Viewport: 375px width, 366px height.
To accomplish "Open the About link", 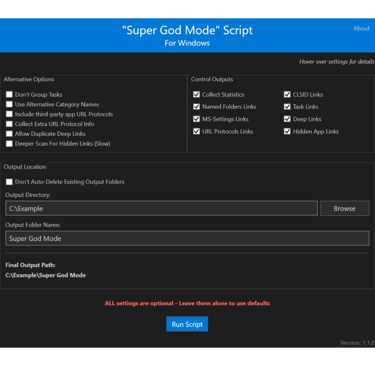I will click(361, 29).
